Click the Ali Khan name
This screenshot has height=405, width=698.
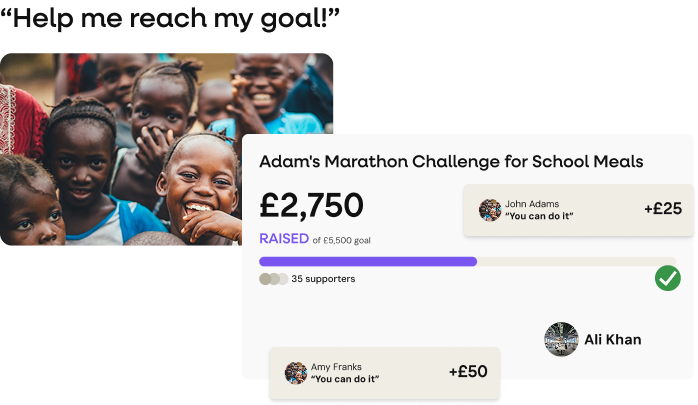[612, 340]
